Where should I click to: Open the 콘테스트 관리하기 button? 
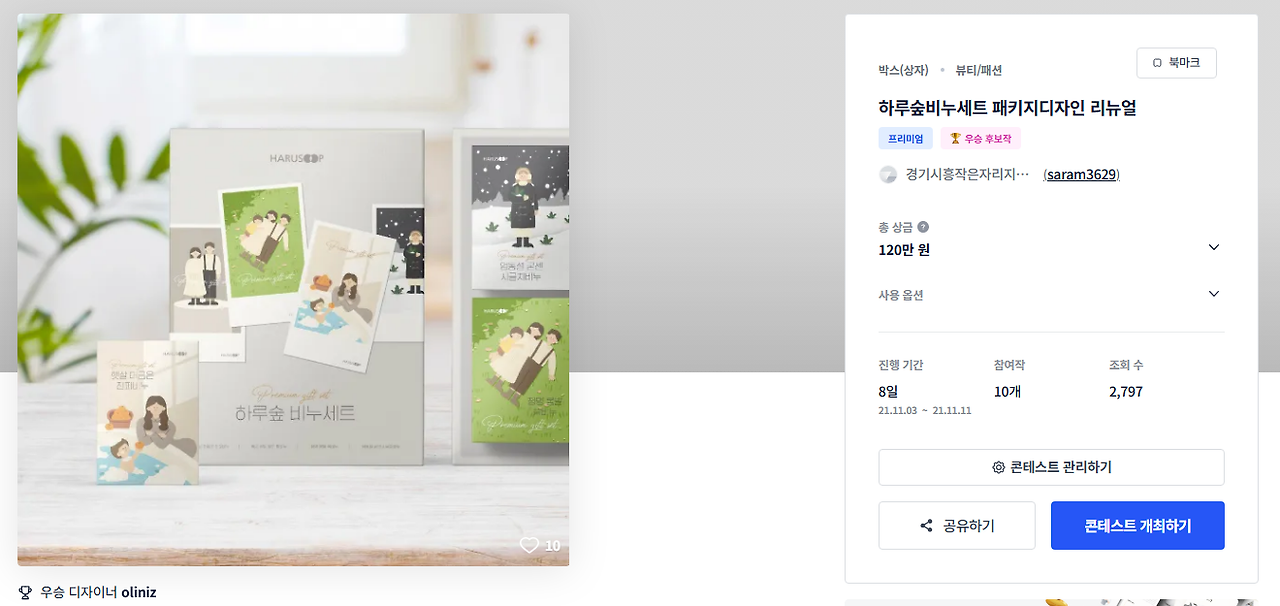pos(1051,467)
